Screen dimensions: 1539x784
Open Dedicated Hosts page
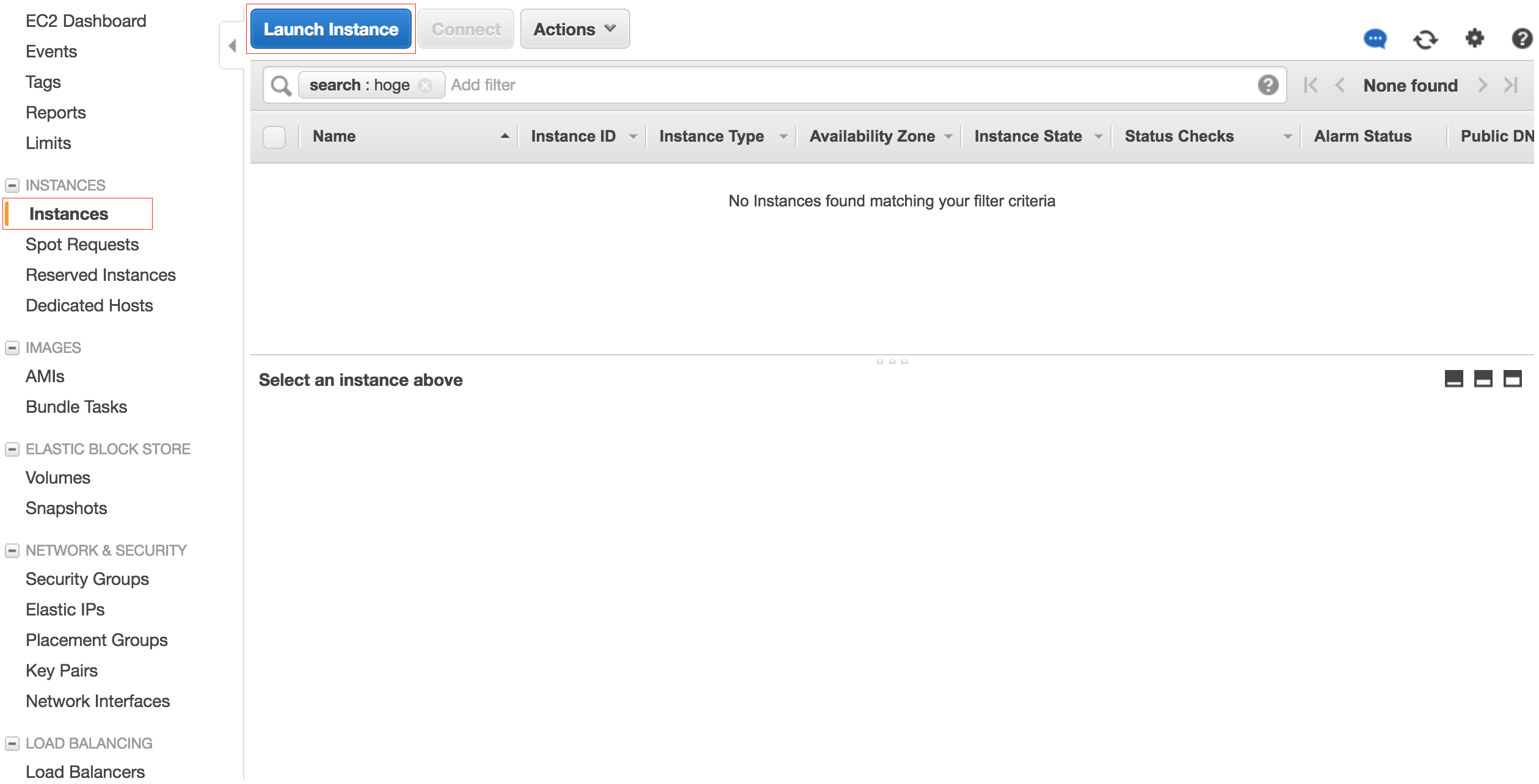pos(90,307)
